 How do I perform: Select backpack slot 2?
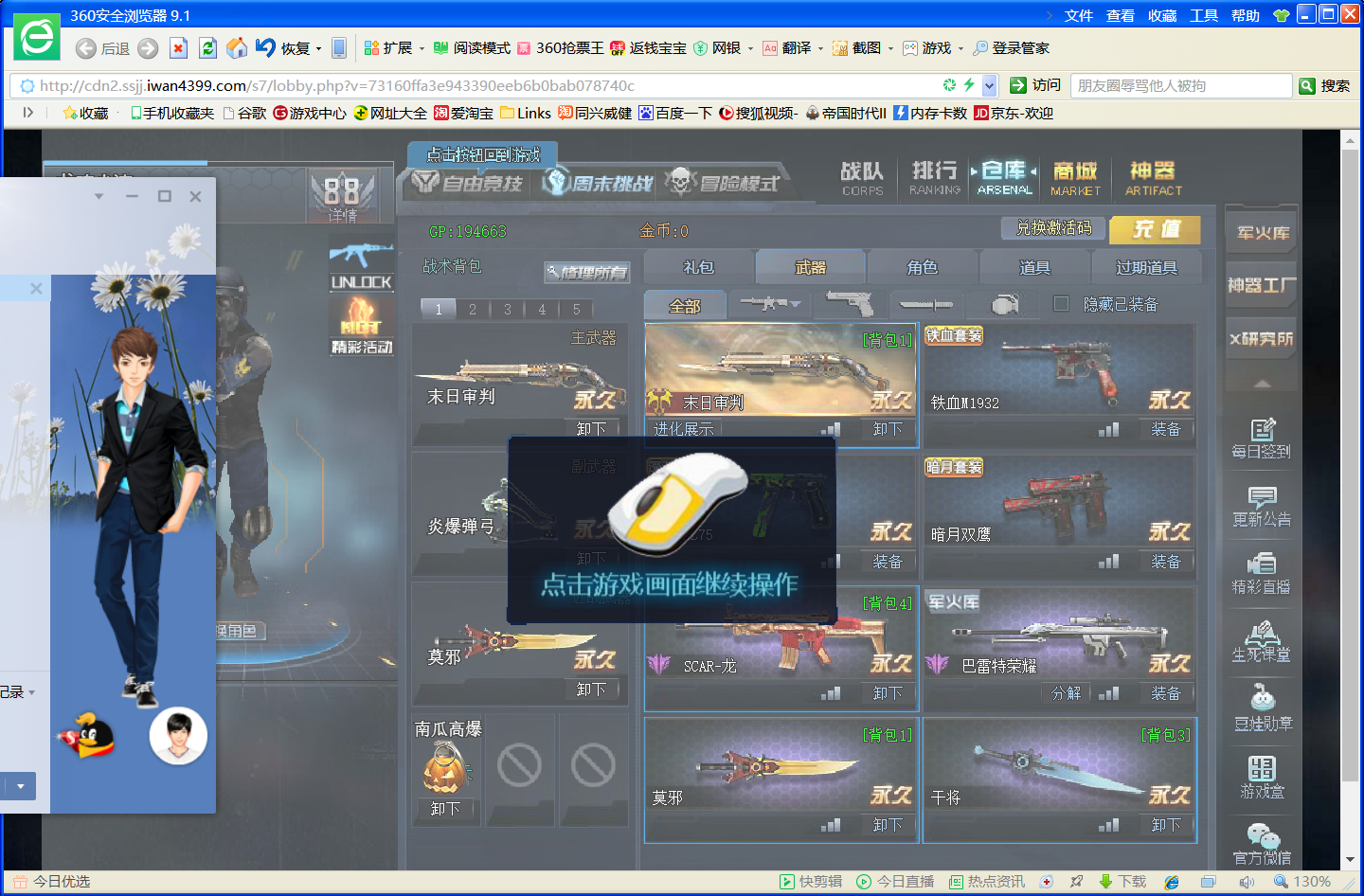473,309
